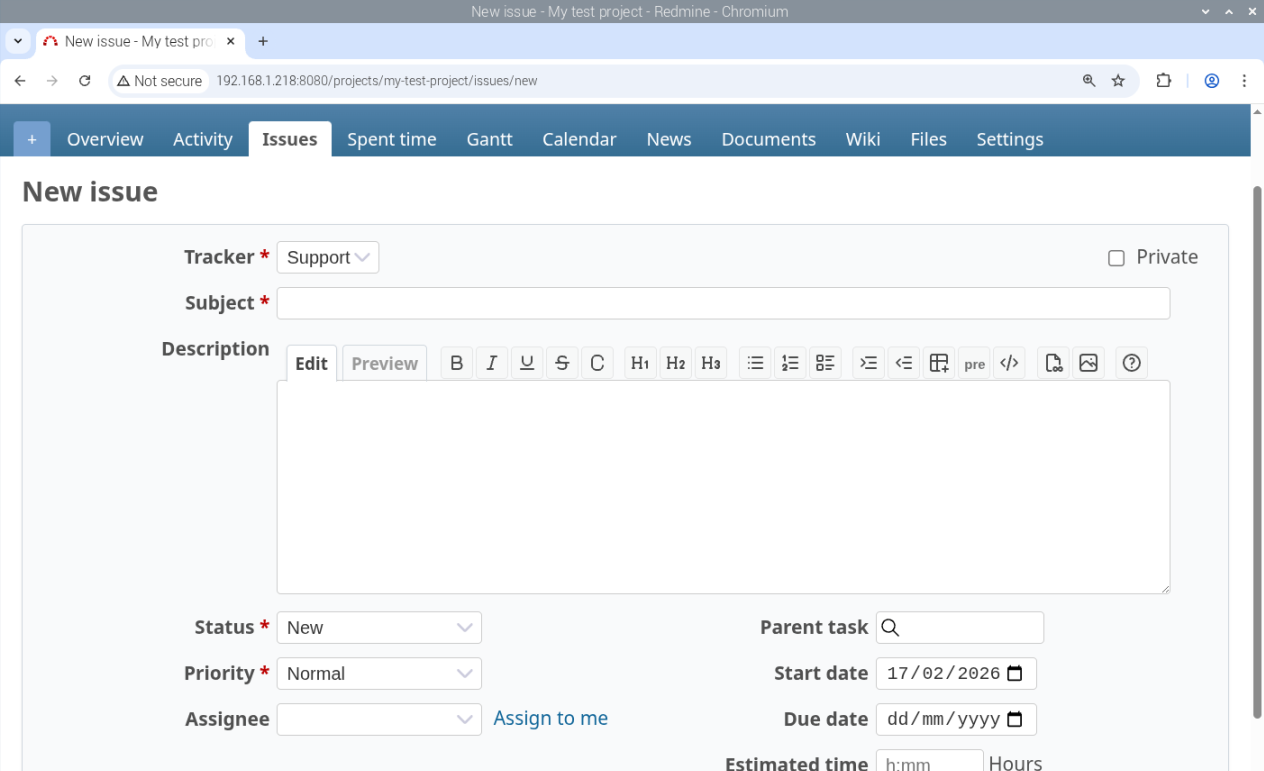Open the formatting help dialog
Viewport: 1264px width, 771px height.
1131,362
